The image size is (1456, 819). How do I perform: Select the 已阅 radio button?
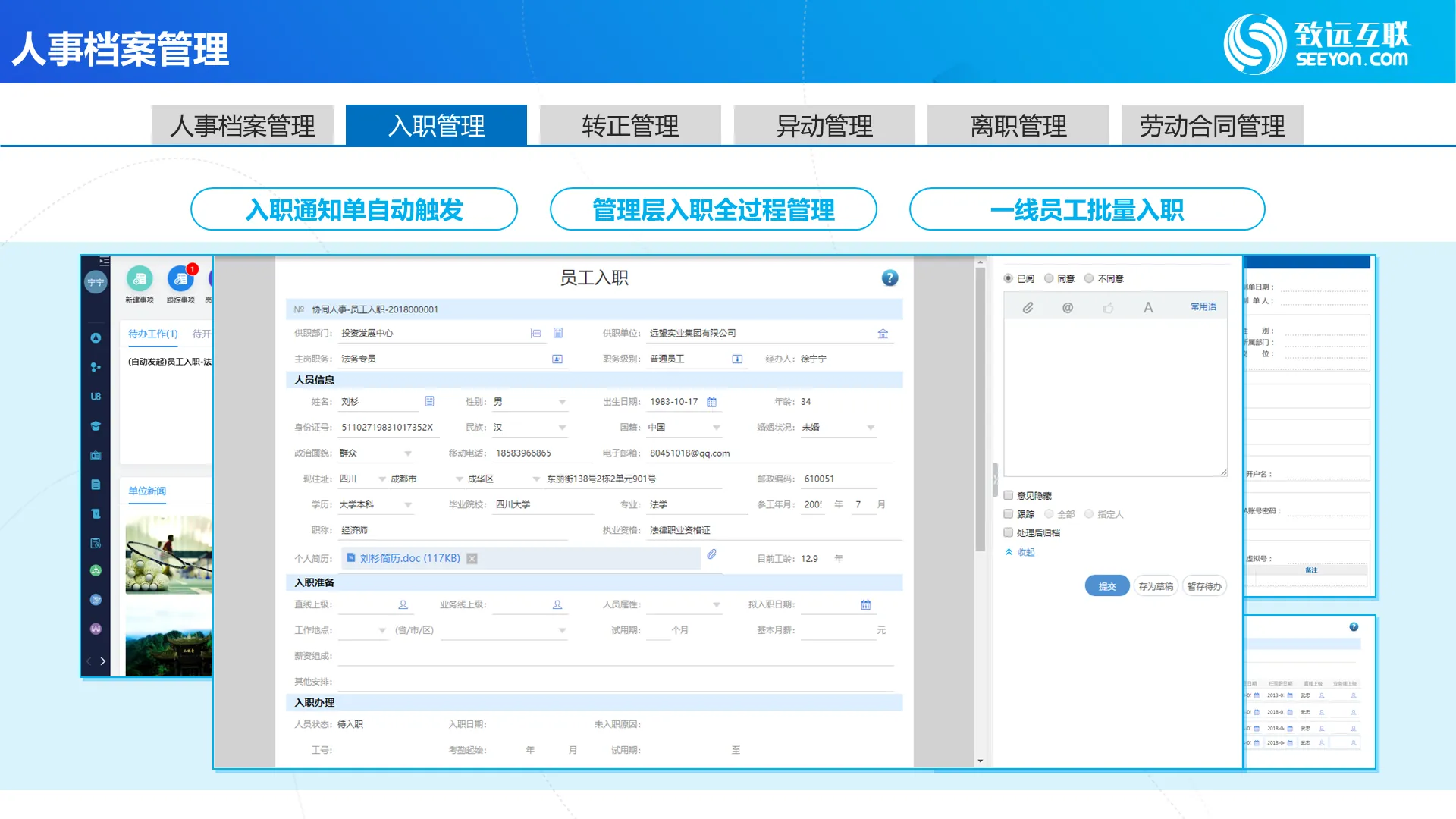[1008, 278]
